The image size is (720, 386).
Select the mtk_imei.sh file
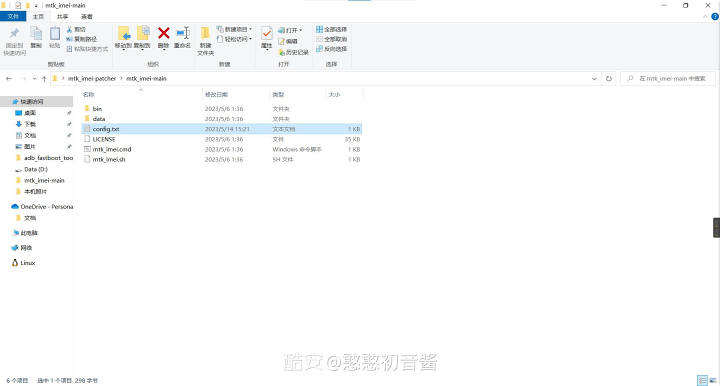(x=222, y=159)
